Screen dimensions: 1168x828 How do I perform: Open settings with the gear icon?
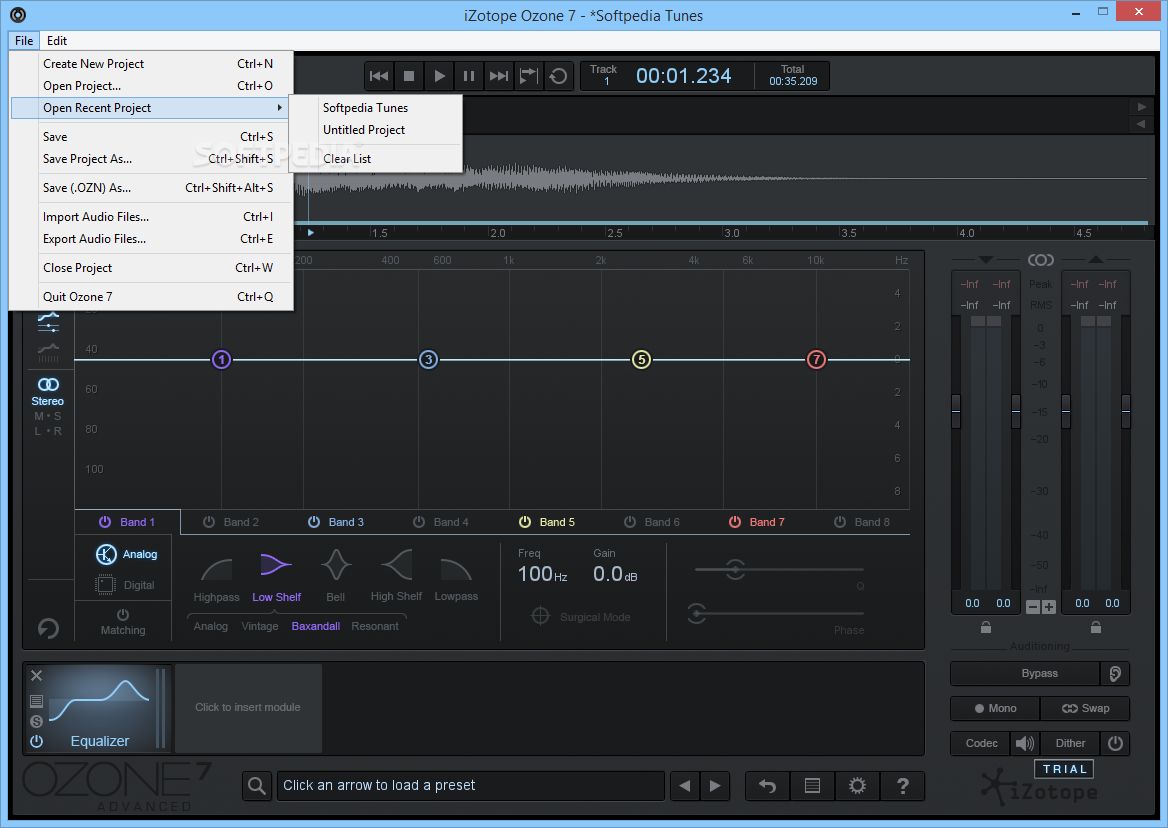(857, 786)
